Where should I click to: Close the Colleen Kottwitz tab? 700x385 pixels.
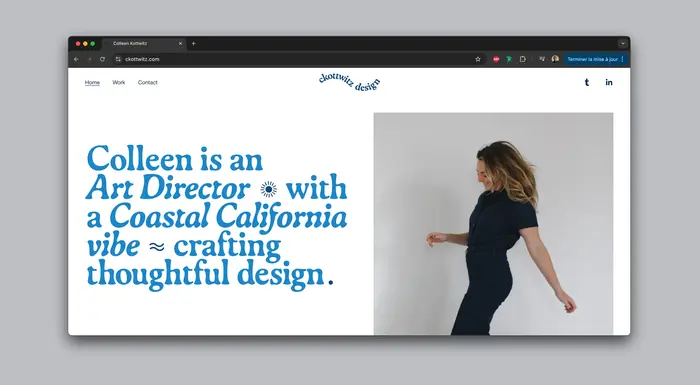(x=180, y=43)
